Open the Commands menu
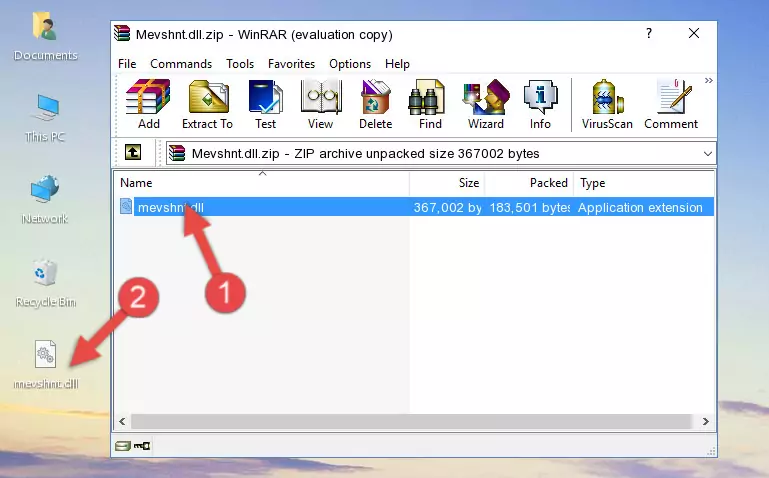 (181, 64)
